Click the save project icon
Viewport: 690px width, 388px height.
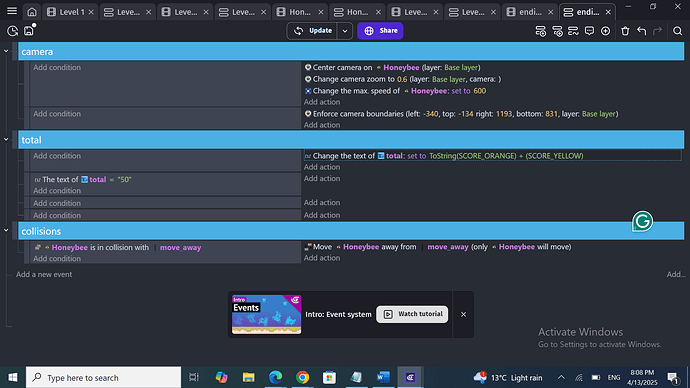click(x=29, y=31)
